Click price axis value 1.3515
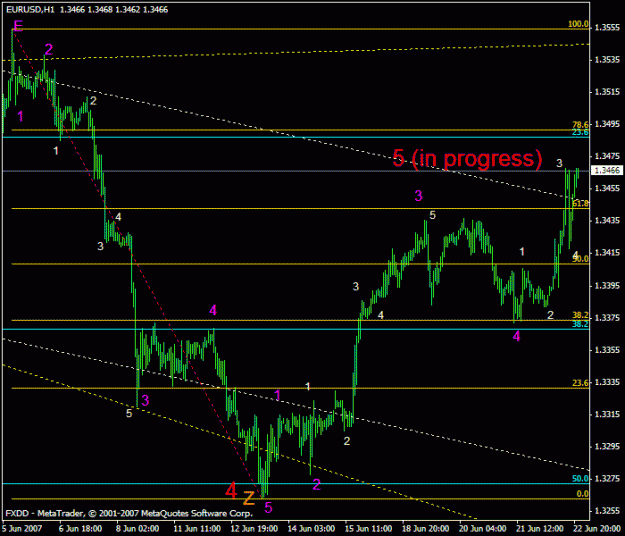 pyautogui.click(x=607, y=92)
